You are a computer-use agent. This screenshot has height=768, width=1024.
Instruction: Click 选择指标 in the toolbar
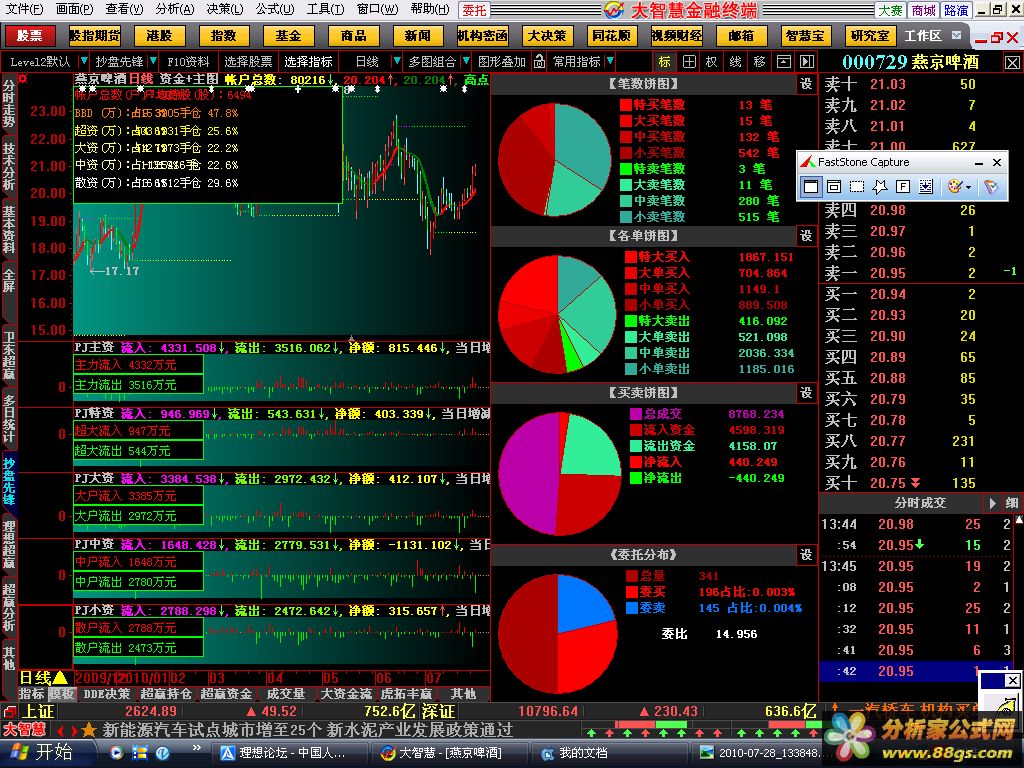tap(308, 61)
